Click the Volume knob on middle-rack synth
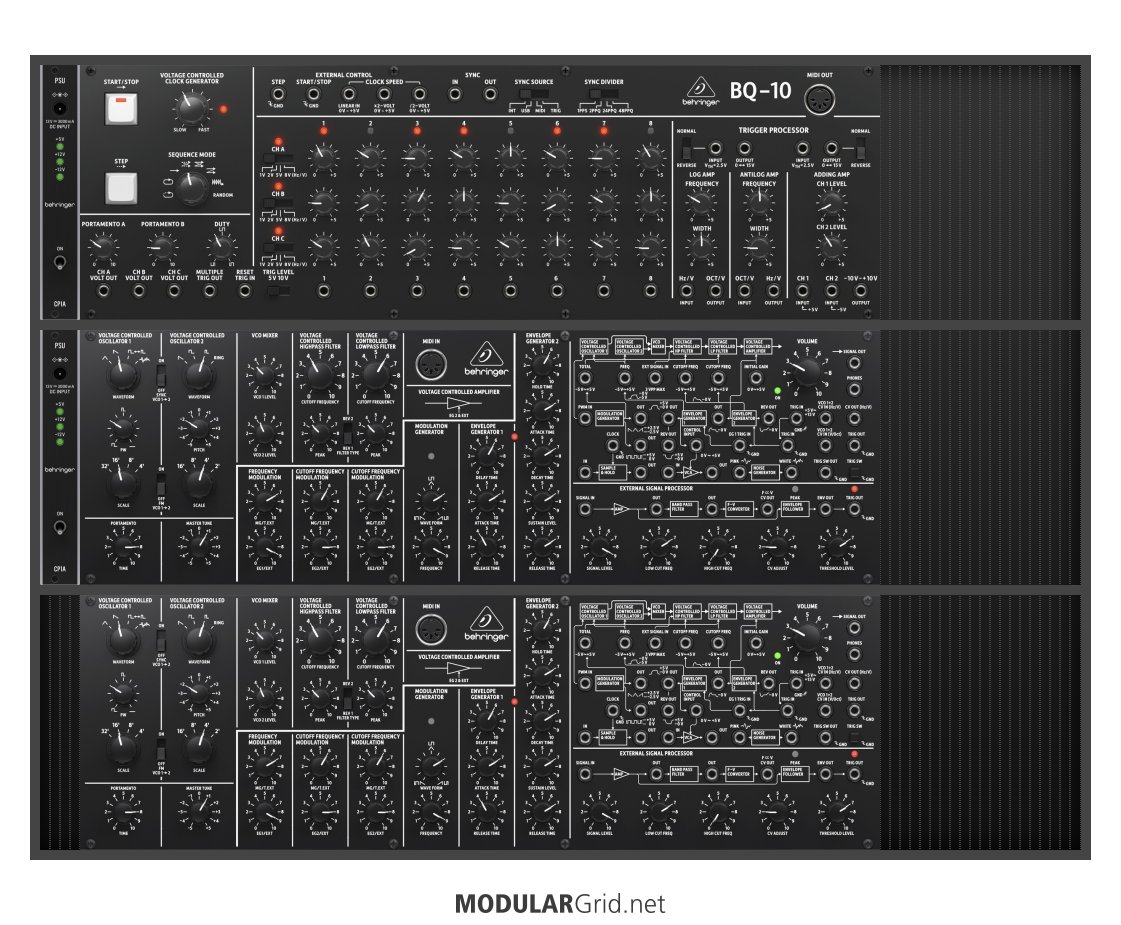Viewport: 1121px width, 925px height. pos(806,373)
